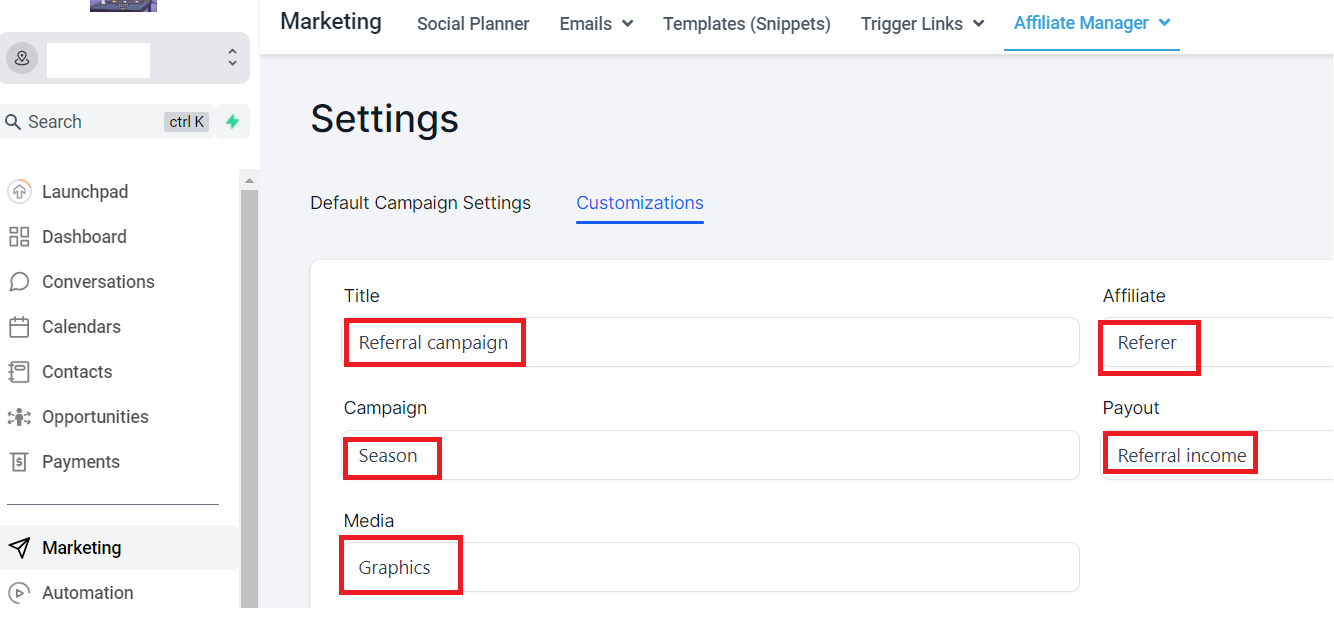Open Social Planner in top menu
The width and height of the screenshot is (1334, 625).
click(x=473, y=23)
